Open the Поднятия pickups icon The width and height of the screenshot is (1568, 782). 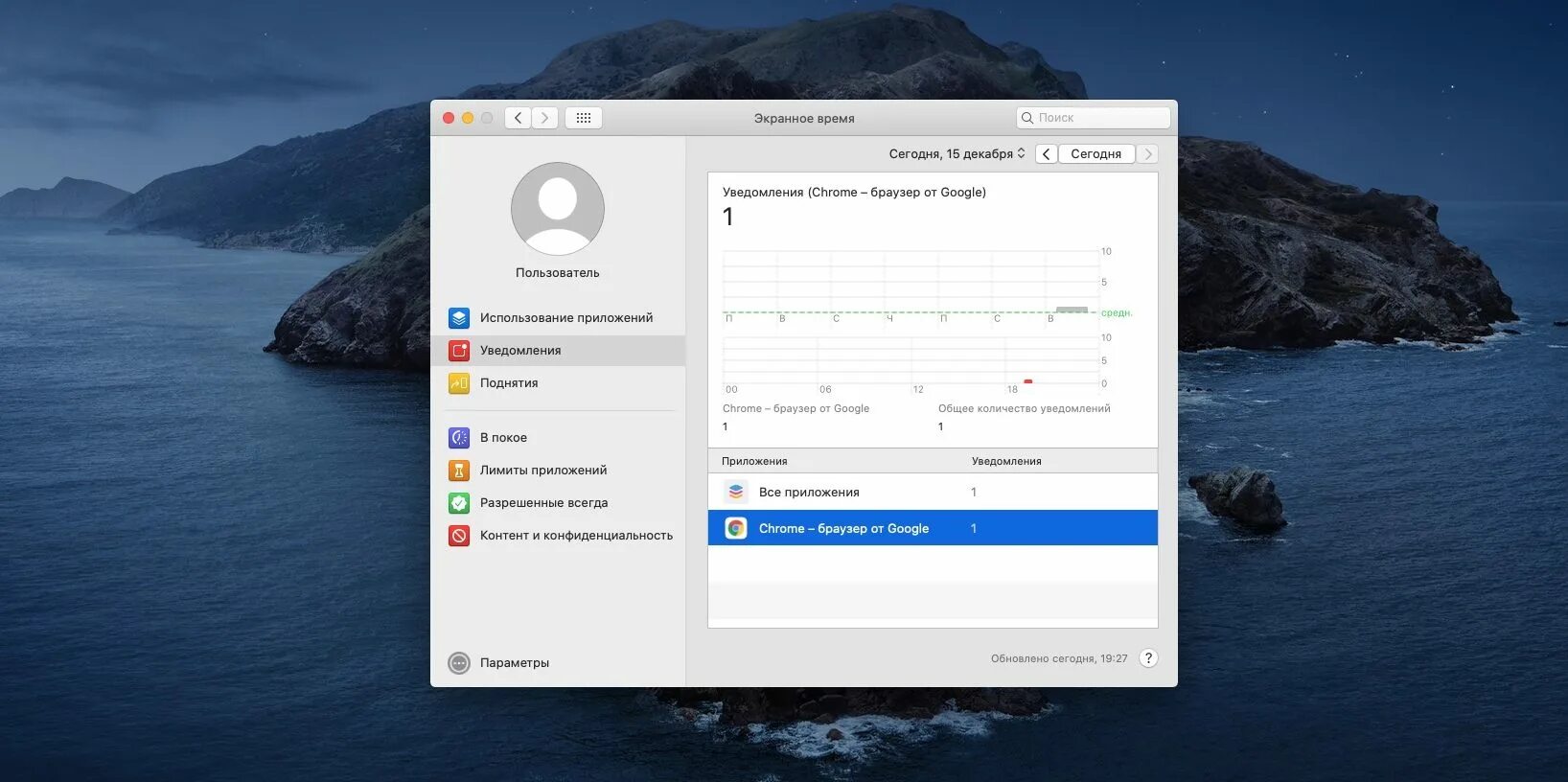pyautogui.click(x=459, y=382)
